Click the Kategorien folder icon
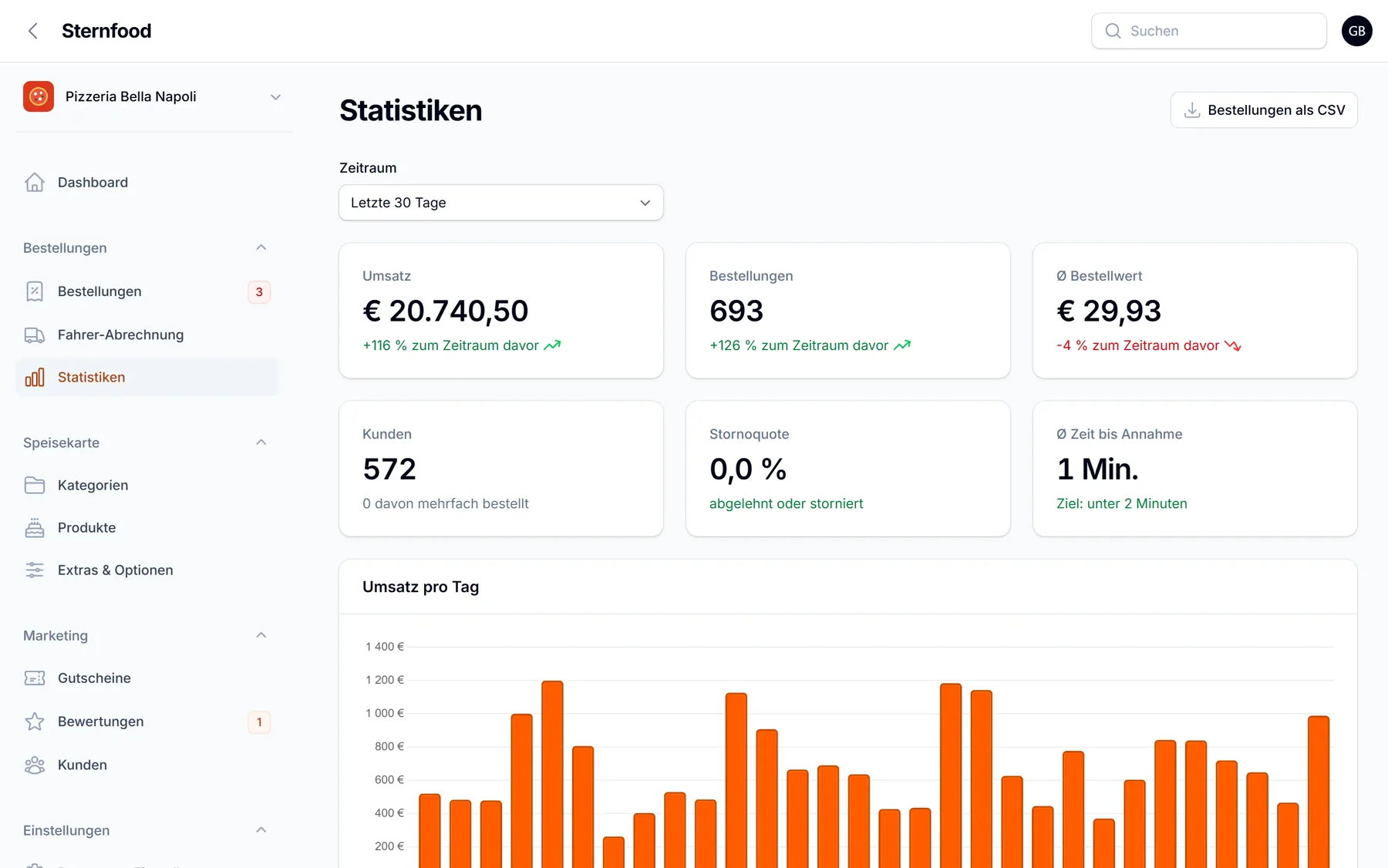Viewport: 1388px width, 868px height. (x=35, y=485)
